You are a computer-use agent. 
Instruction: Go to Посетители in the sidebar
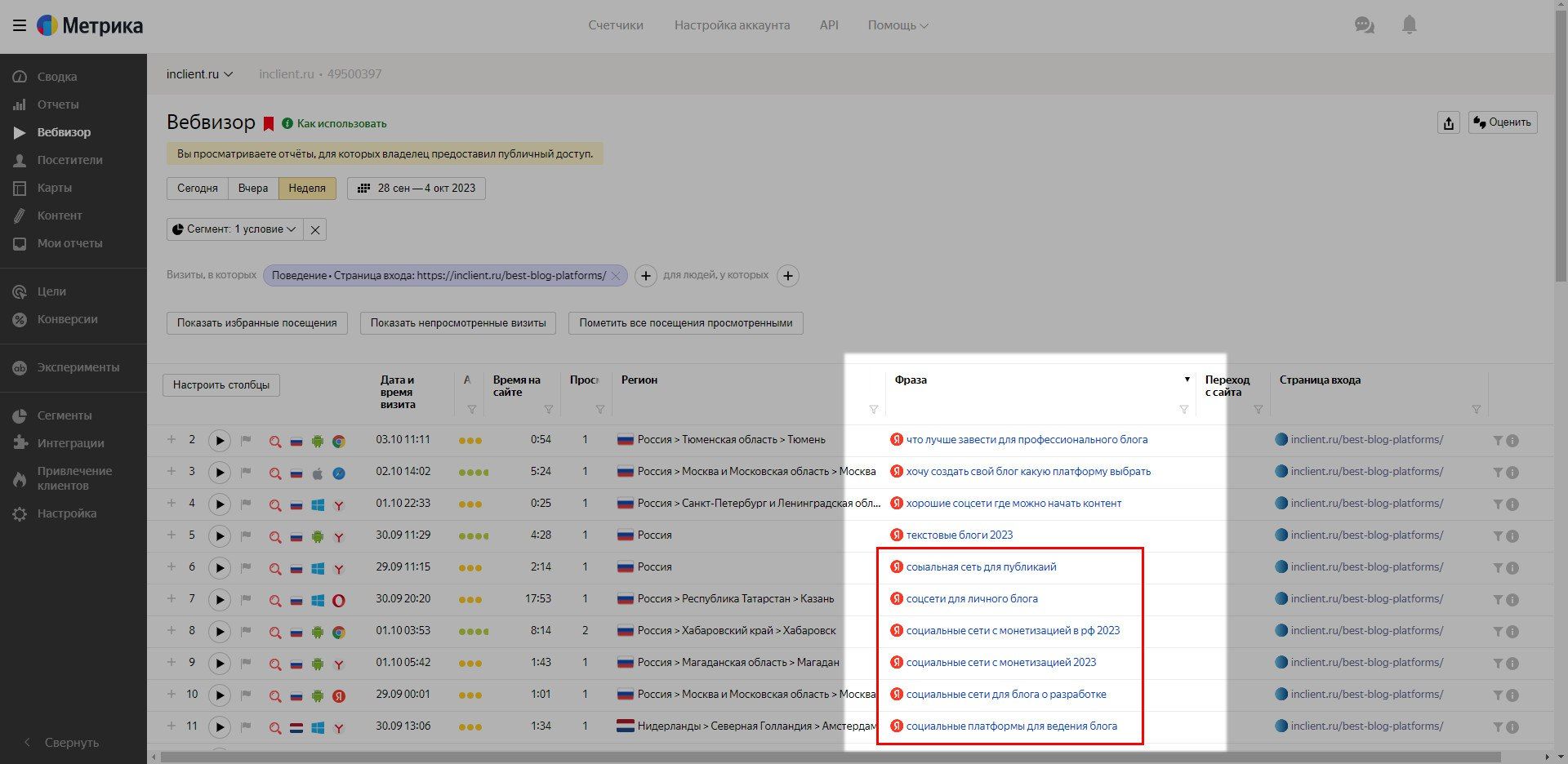click(69, 160)
